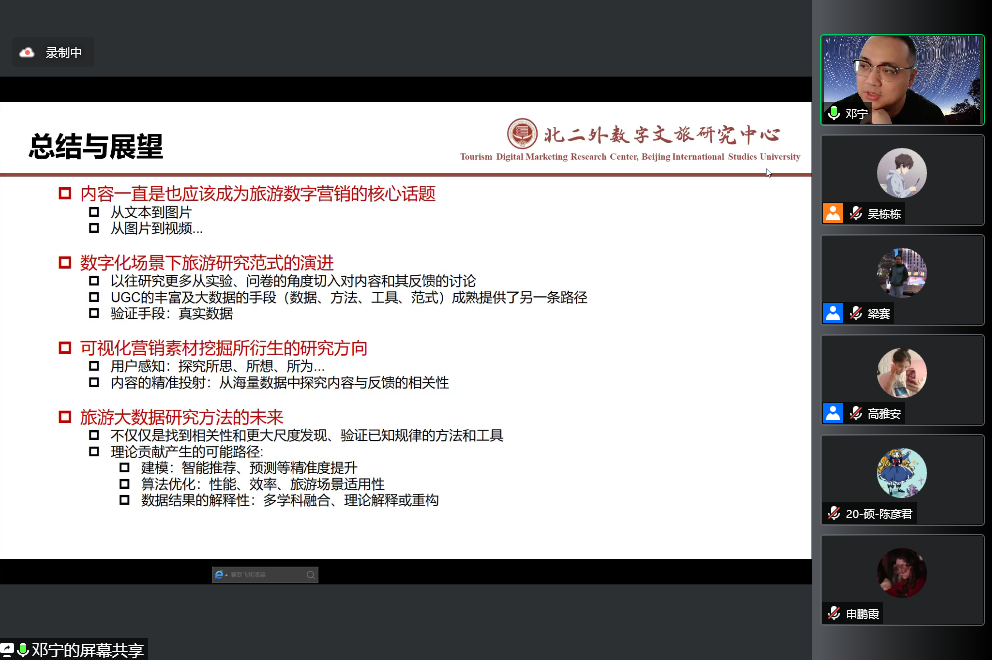The image size is (992, 660).
Task: Toggle the muted microphone for 梁赛
Action: pos(856,313)
